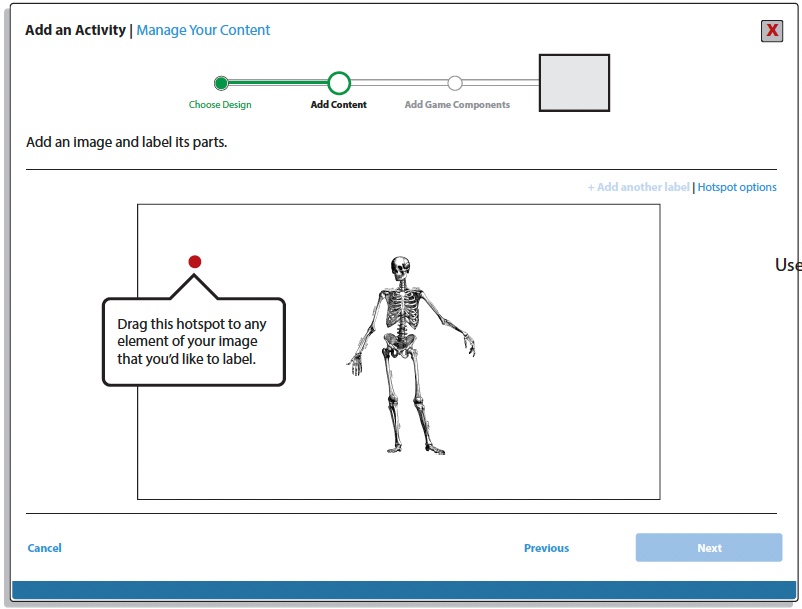Click the red hotspot dot
This screenshot has height=609, width=802.
click(x=195, y=262)
